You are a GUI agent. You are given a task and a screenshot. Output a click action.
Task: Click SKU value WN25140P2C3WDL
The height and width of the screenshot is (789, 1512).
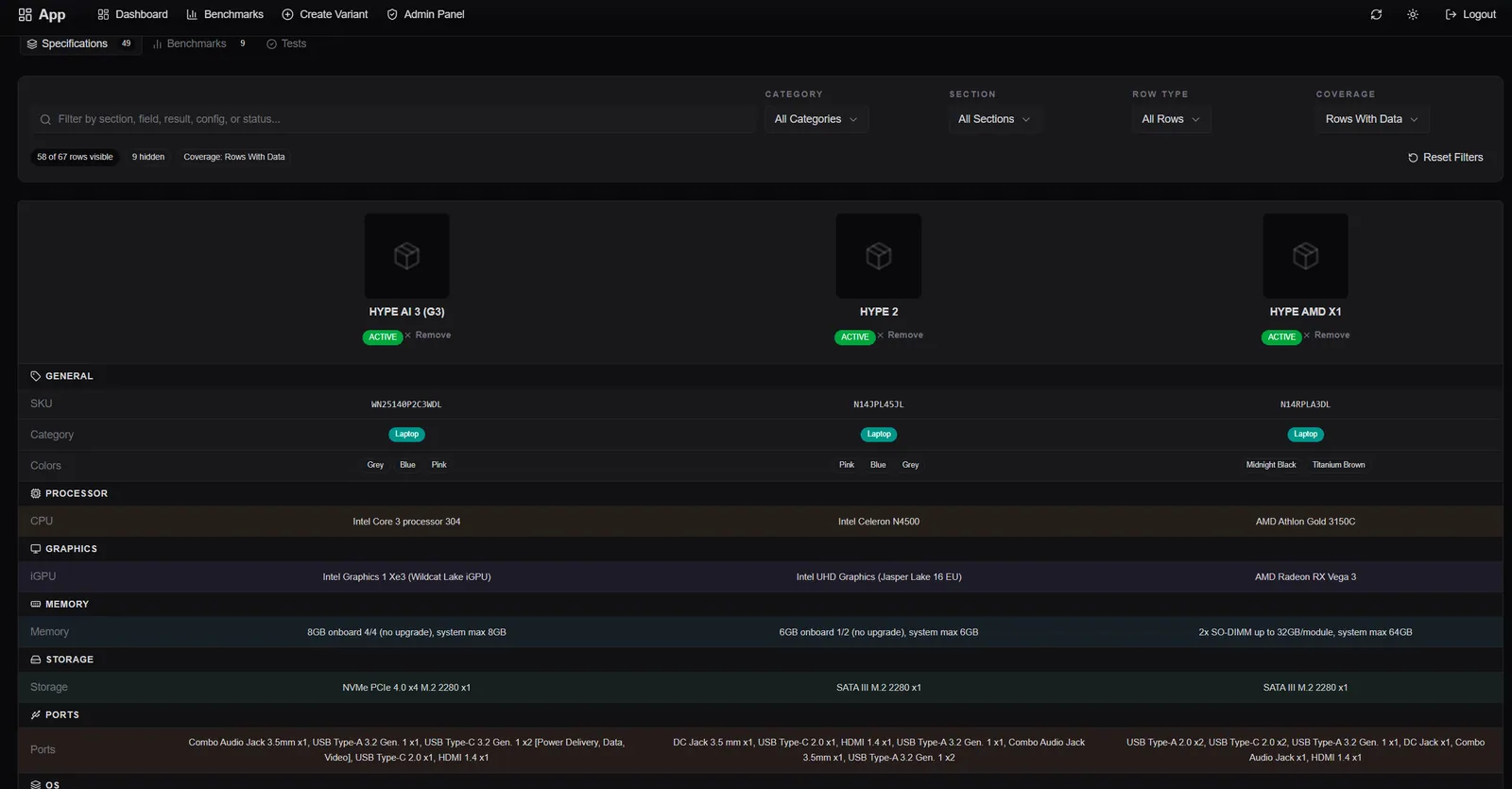[x=406, y=404]
